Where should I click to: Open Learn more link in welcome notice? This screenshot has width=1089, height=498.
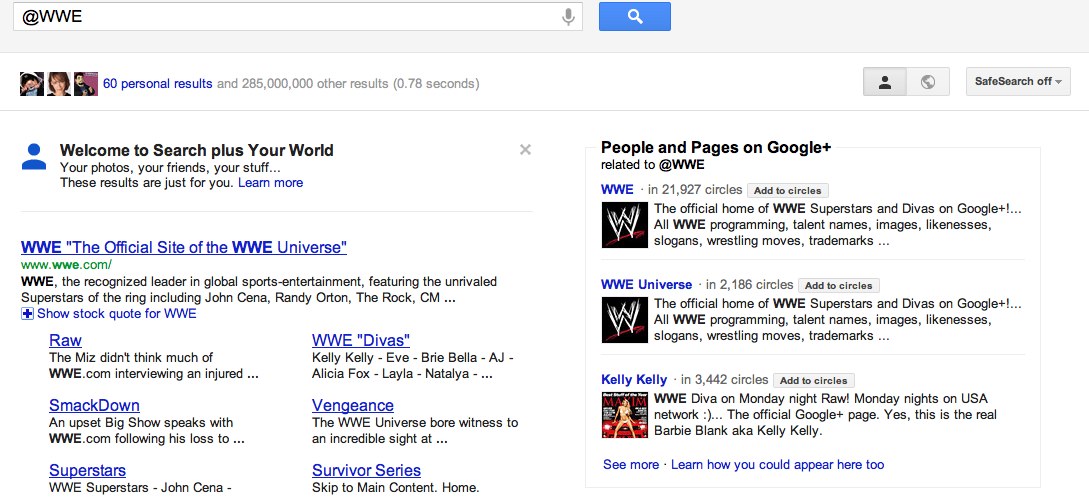point(270,183)
